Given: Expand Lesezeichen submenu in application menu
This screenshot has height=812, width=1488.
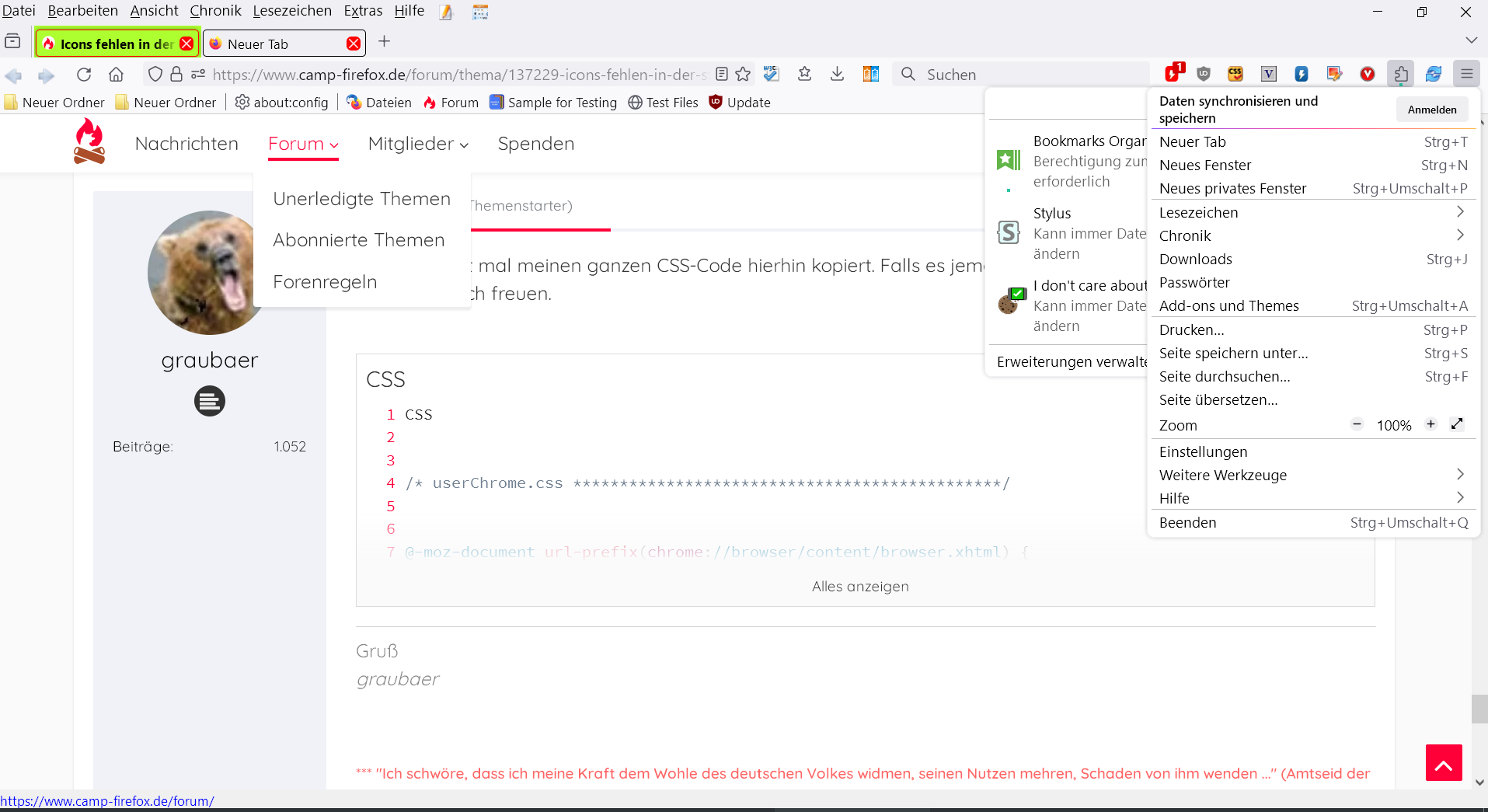Looking at the screenshot, I should coord(1312,212).
